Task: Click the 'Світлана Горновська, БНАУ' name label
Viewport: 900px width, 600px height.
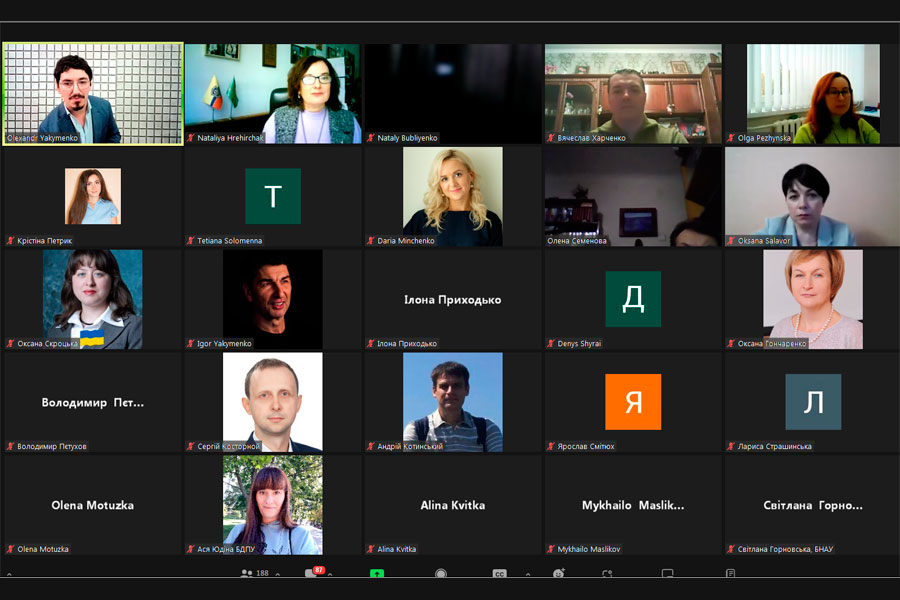Action: (785, 549)
